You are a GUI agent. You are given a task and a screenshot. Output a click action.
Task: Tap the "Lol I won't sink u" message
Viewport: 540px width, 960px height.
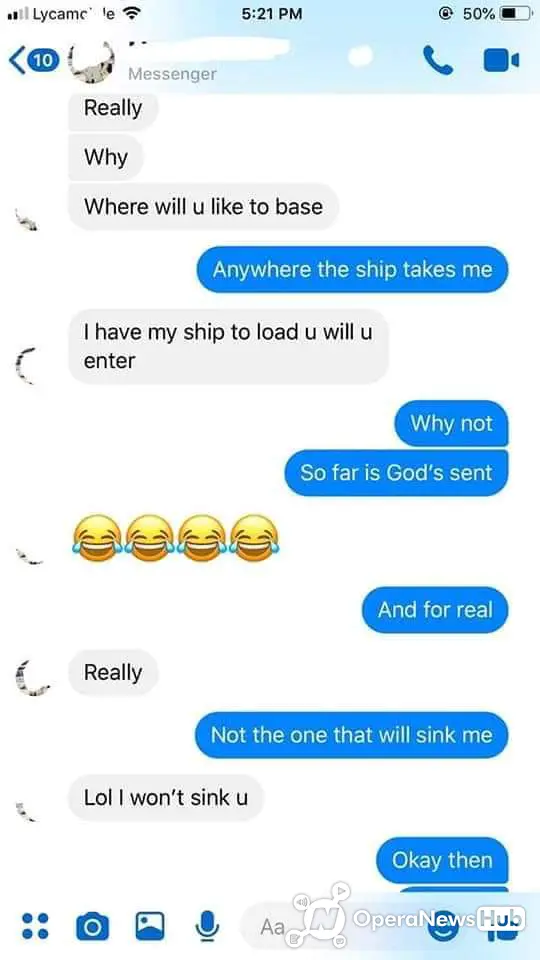pyautogui.click(x=166, y=798)
